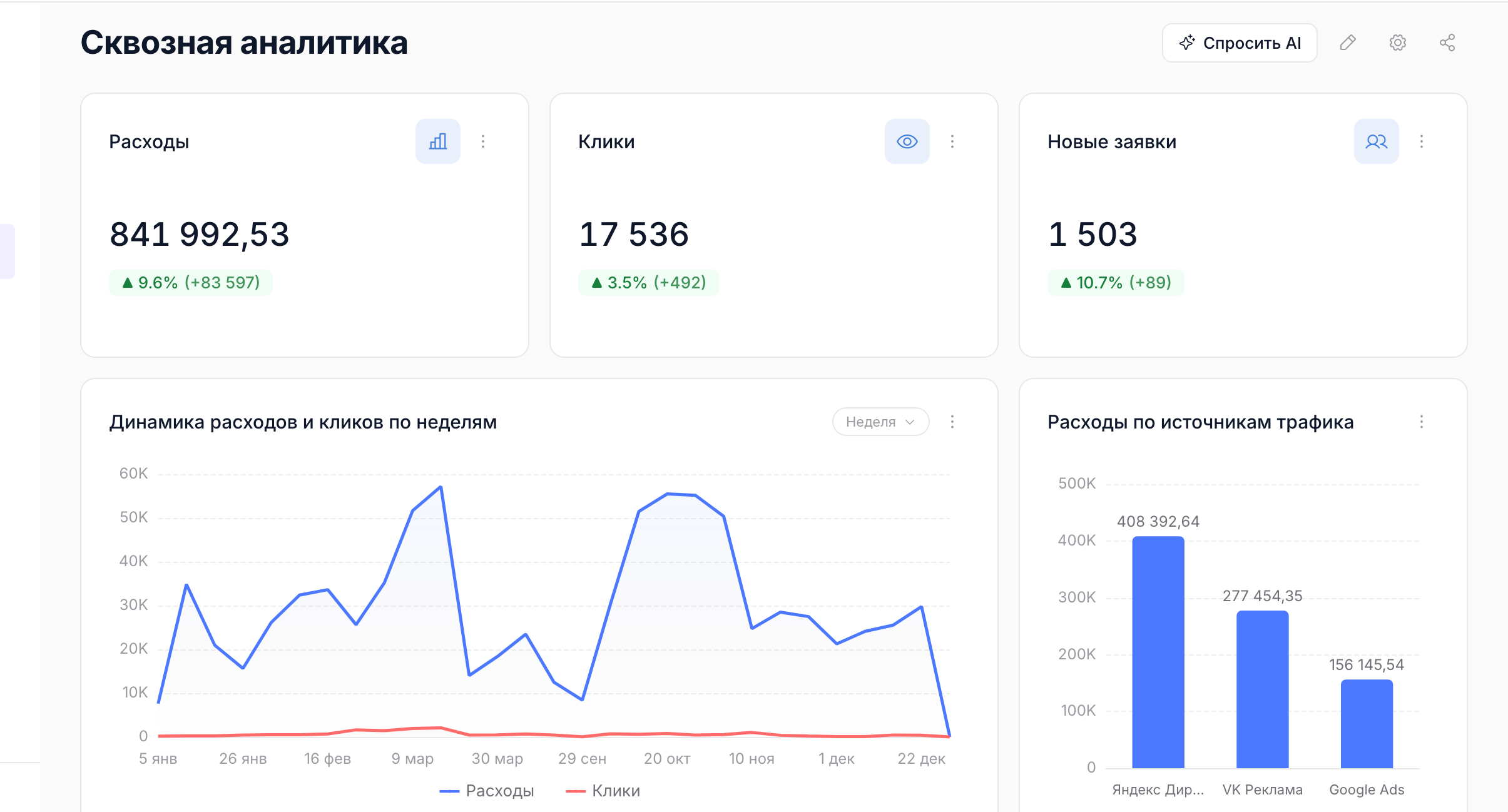The width and height of the screenshot is (1508, 812).
Task: Click the users icon on Новые заявки card
Action: coord(1377,141)
